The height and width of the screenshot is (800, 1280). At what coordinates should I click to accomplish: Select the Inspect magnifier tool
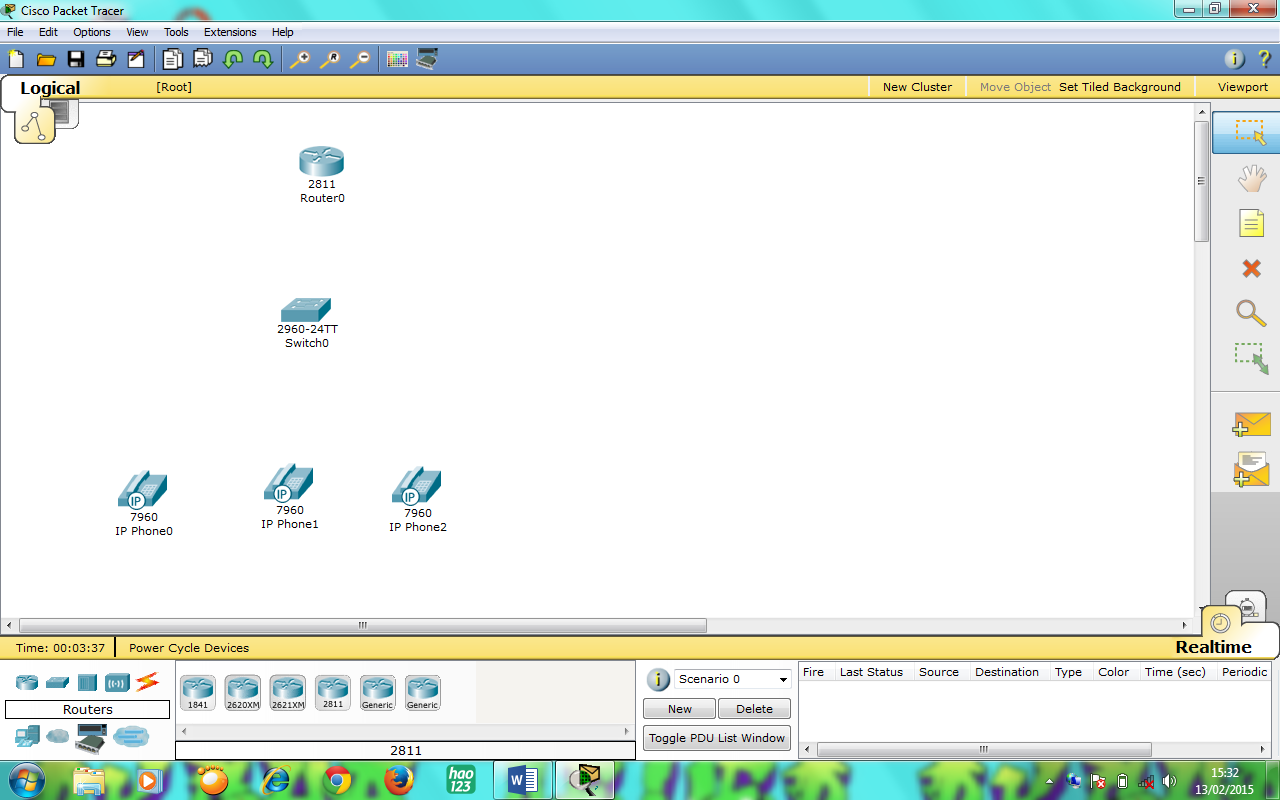1251,313
